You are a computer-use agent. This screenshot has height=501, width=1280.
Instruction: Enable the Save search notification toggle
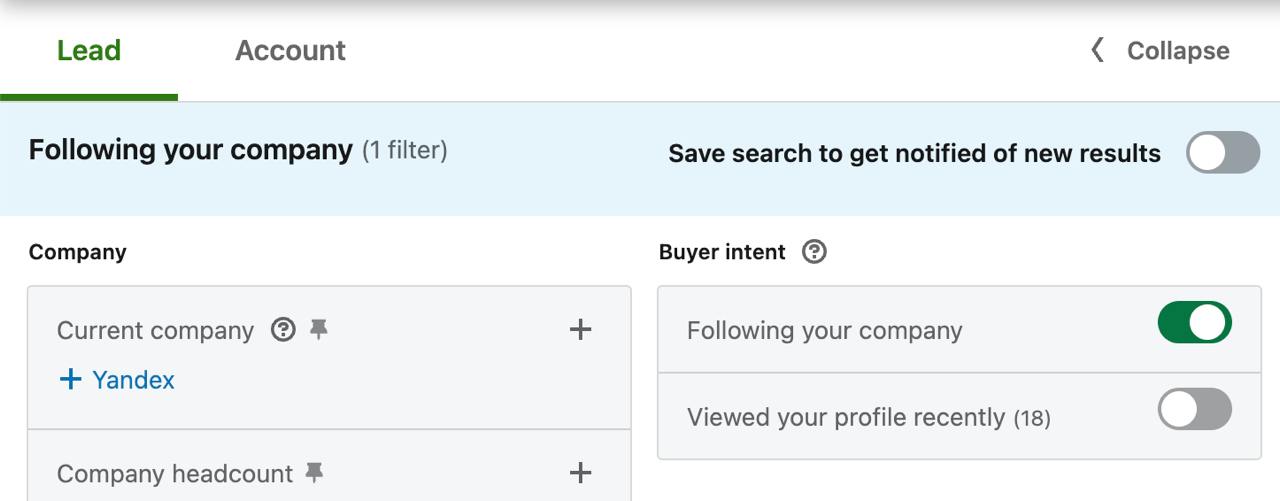coord(1222,153)
